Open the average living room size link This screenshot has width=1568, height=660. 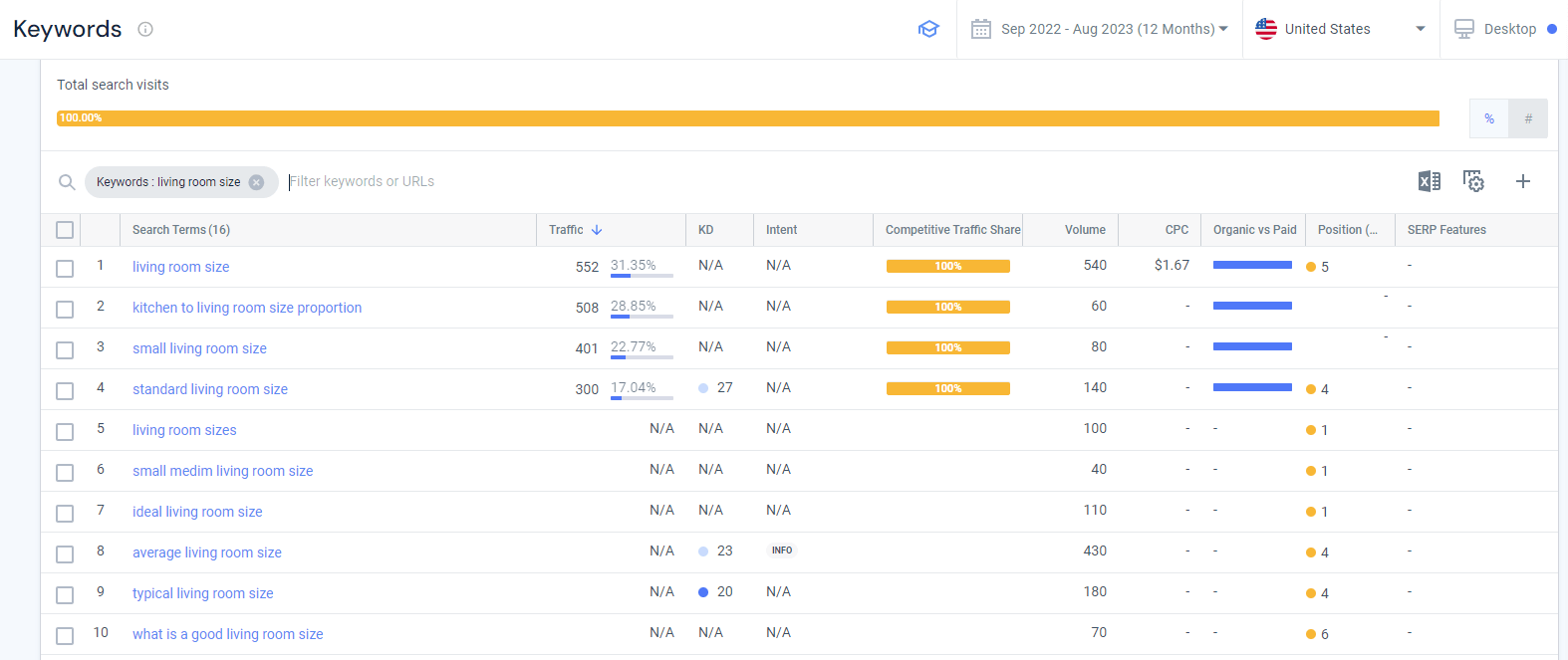(207, 552)
